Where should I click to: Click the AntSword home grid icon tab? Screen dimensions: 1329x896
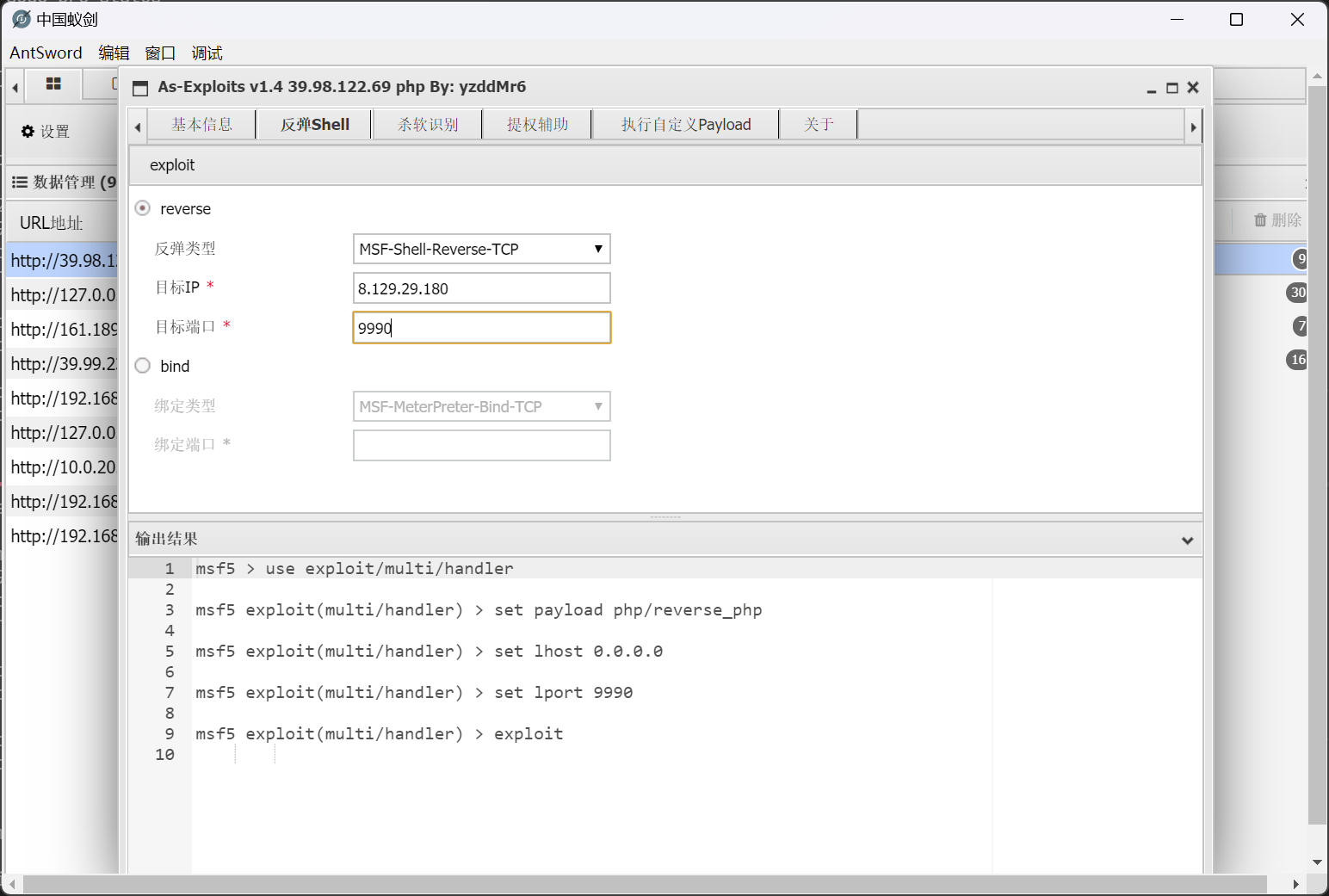(x=53, y=83)
